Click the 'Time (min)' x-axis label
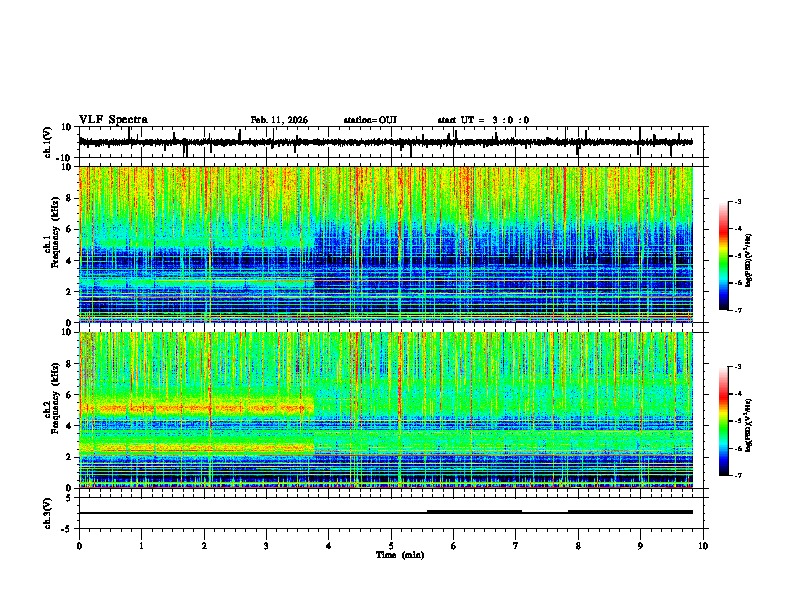The width and height of the screenshot is (792, 612). click(x=400, y=555)
